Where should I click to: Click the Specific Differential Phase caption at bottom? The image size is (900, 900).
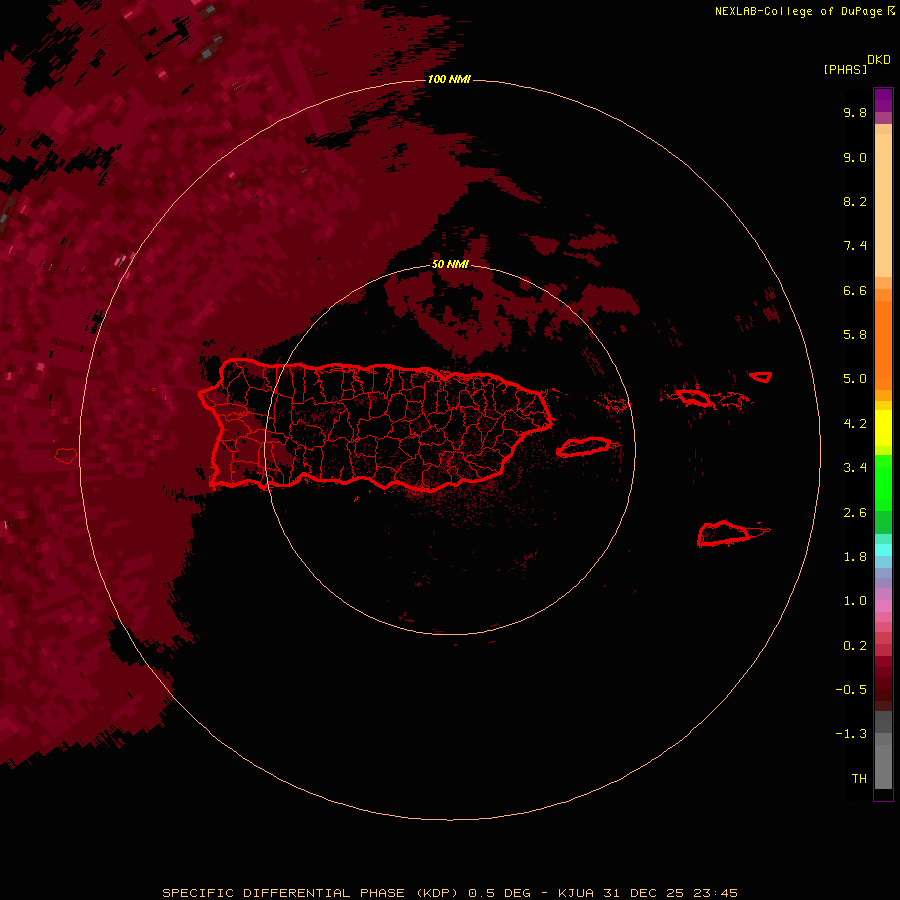(x=449, y=893)
